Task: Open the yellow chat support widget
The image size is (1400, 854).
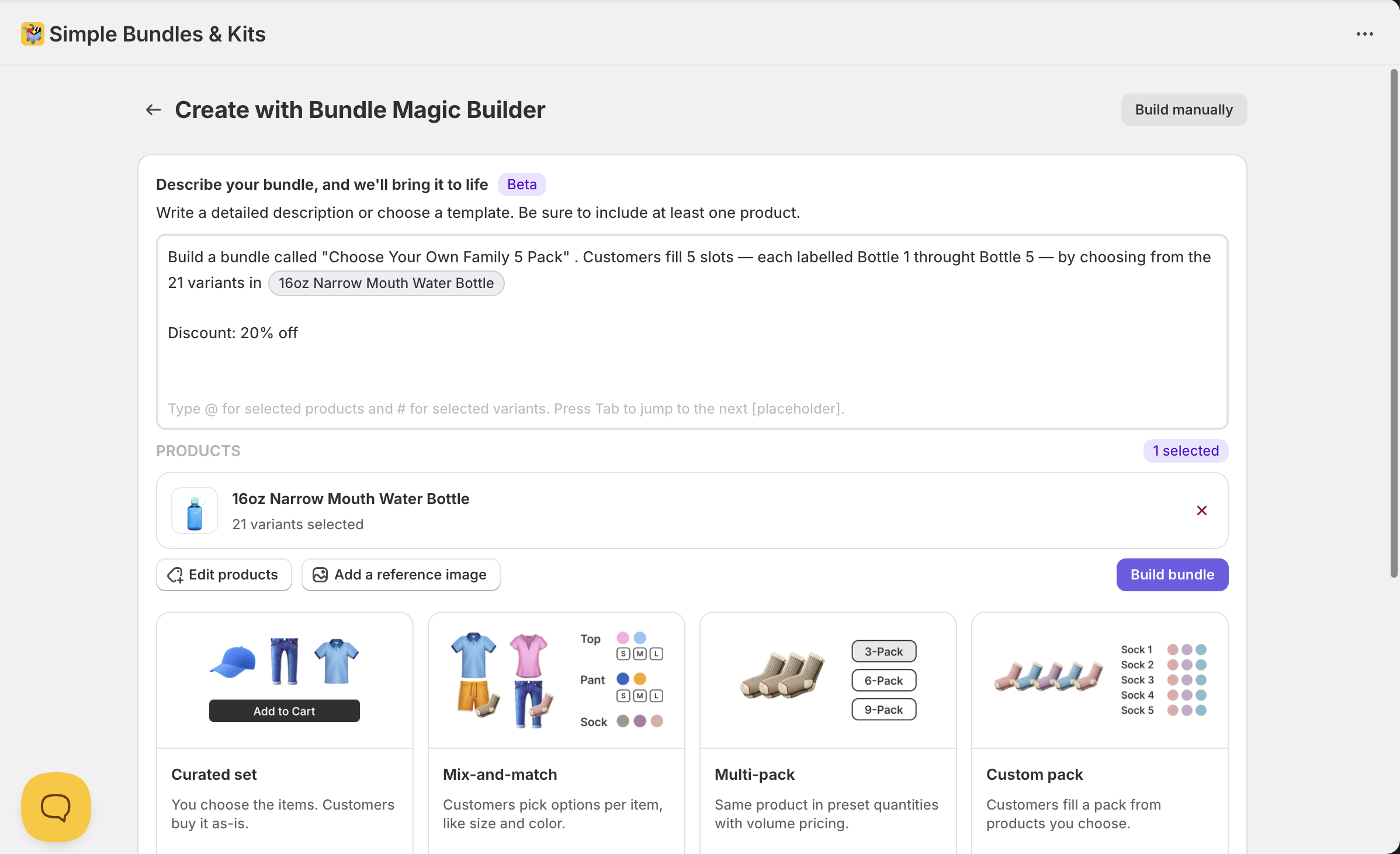Action: point(56,807)
